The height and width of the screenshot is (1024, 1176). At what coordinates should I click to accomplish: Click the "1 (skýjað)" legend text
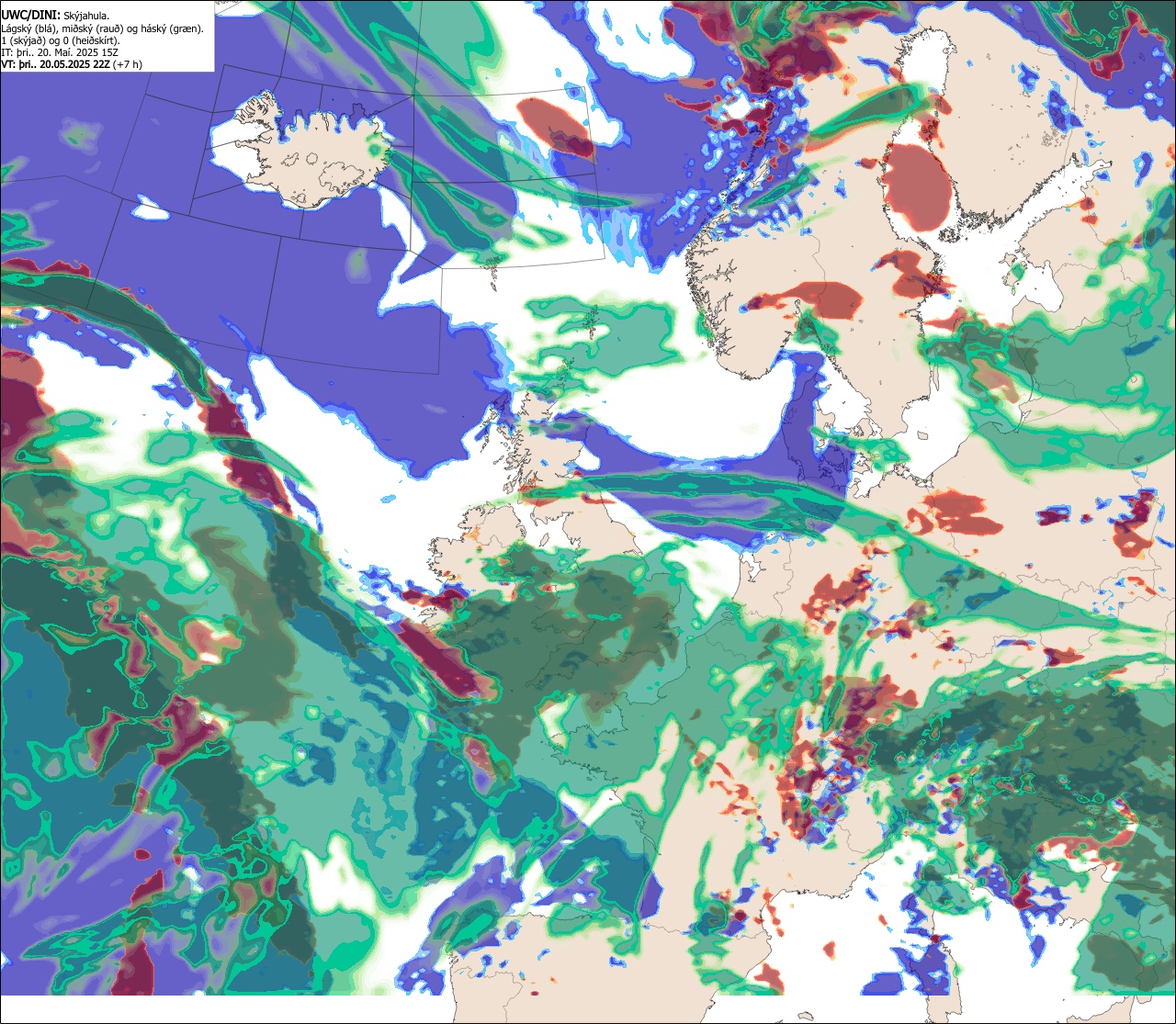coord(23,41)
